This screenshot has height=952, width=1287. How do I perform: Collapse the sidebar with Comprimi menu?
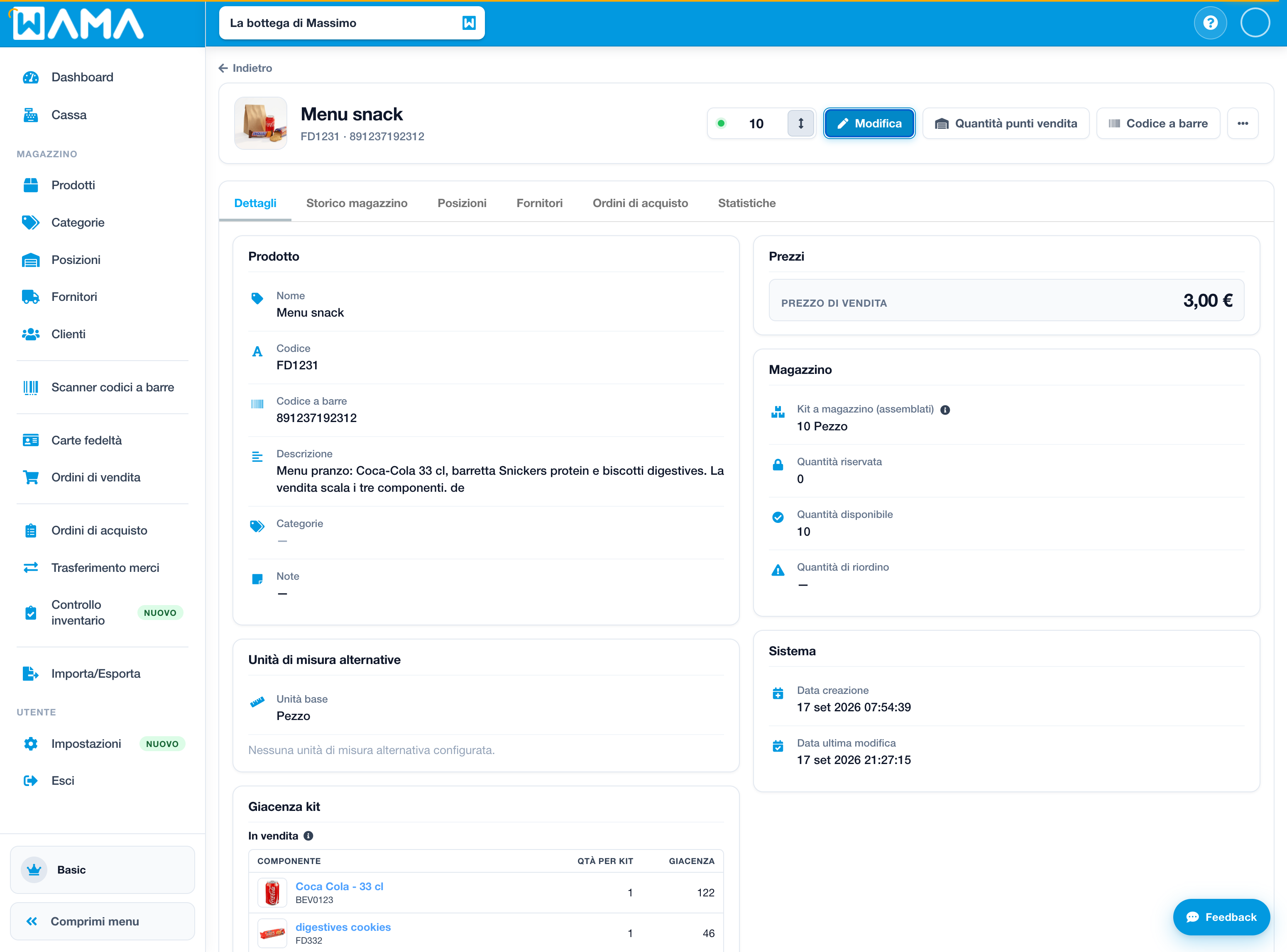[103, 921]
